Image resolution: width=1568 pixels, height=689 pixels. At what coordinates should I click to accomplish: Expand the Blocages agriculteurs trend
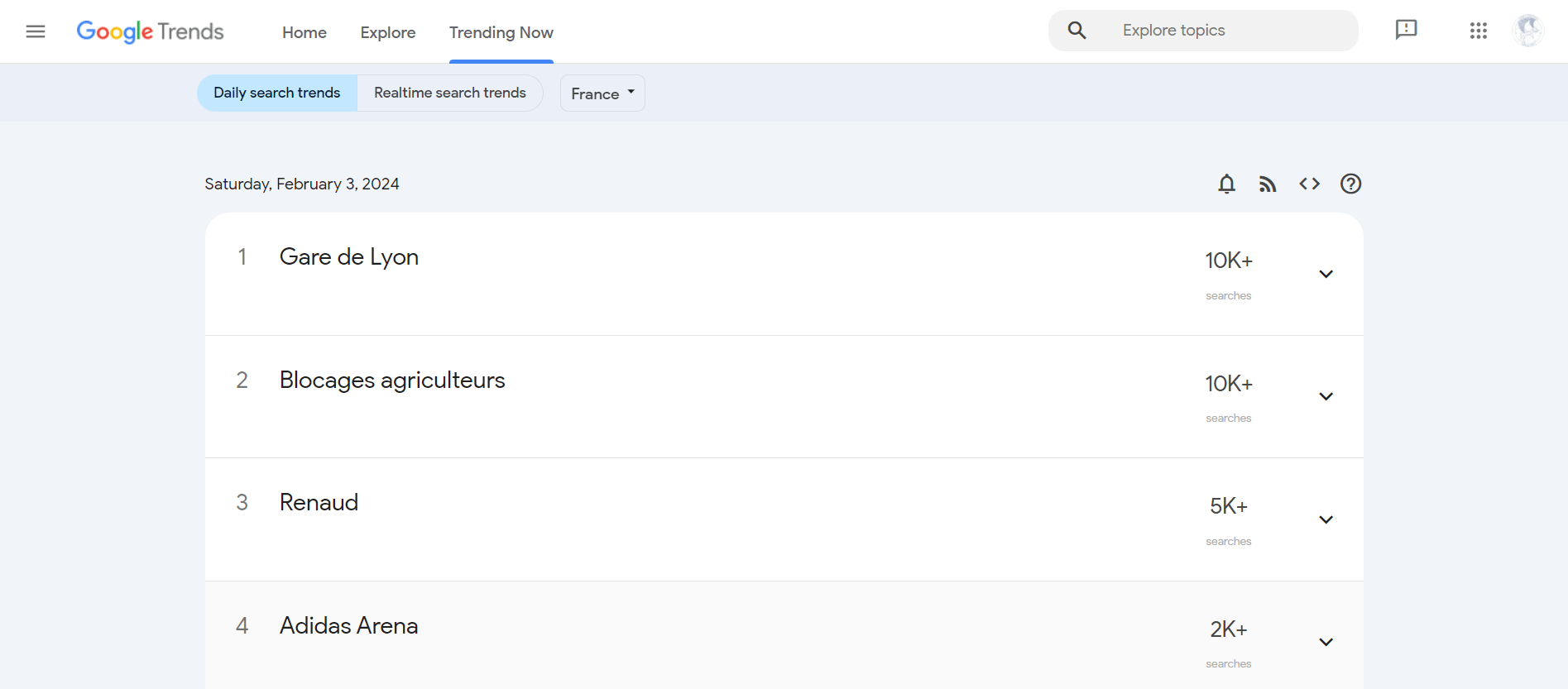[x=1326, y=396]
